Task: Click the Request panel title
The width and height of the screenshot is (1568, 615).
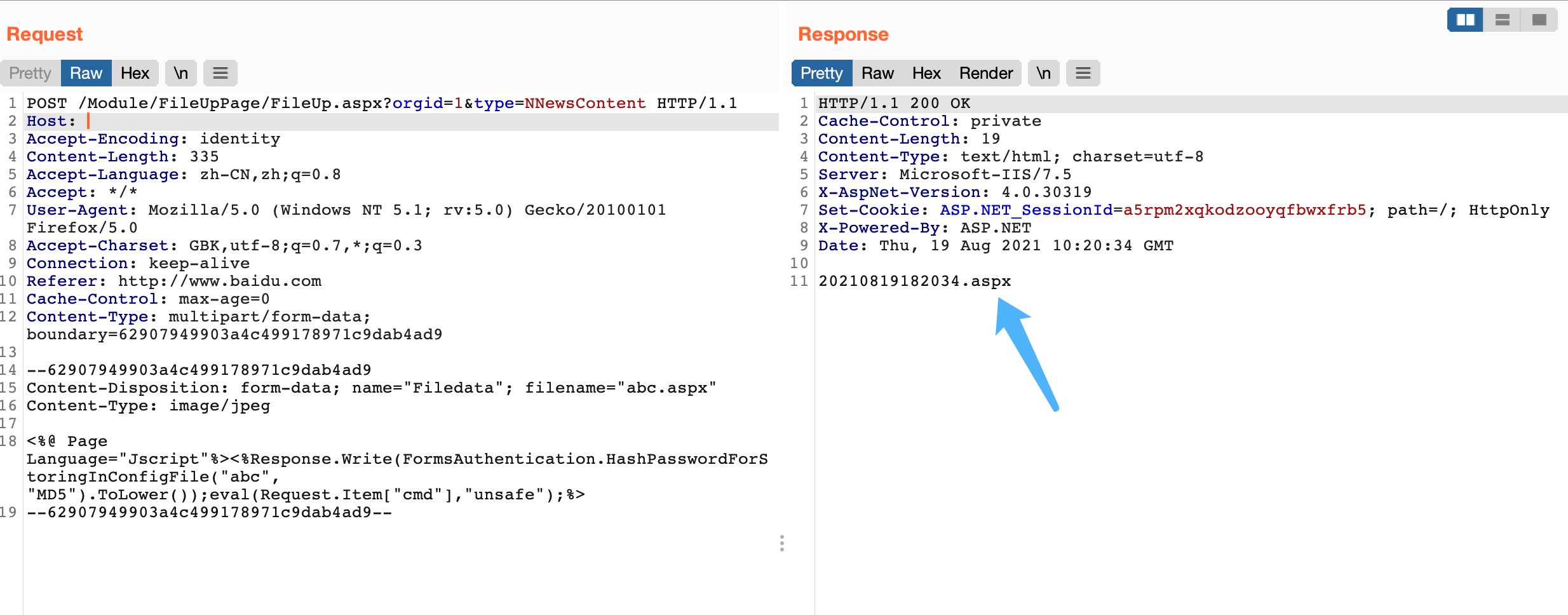Action: pyautogui.click(x=44, y=34)
